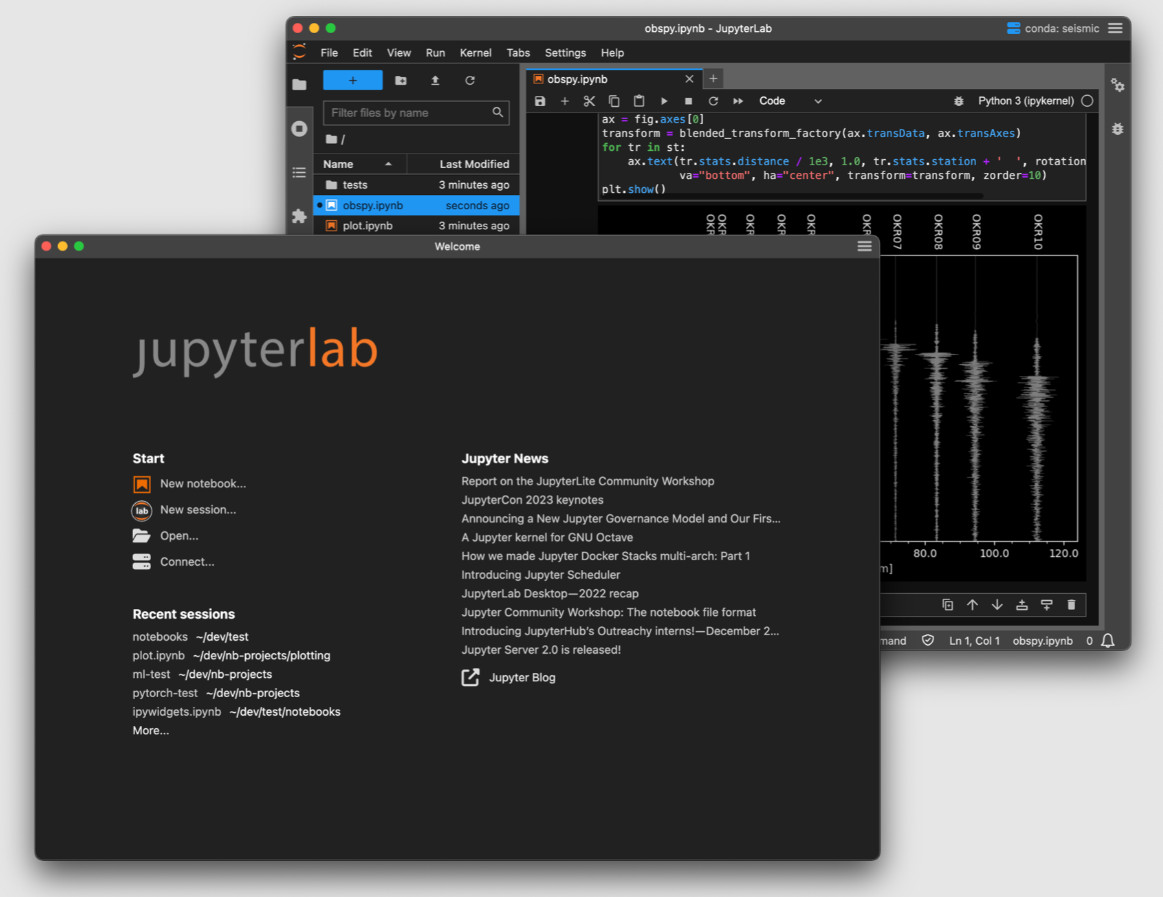Cut selected cell with scissors icon

[589, 101]
